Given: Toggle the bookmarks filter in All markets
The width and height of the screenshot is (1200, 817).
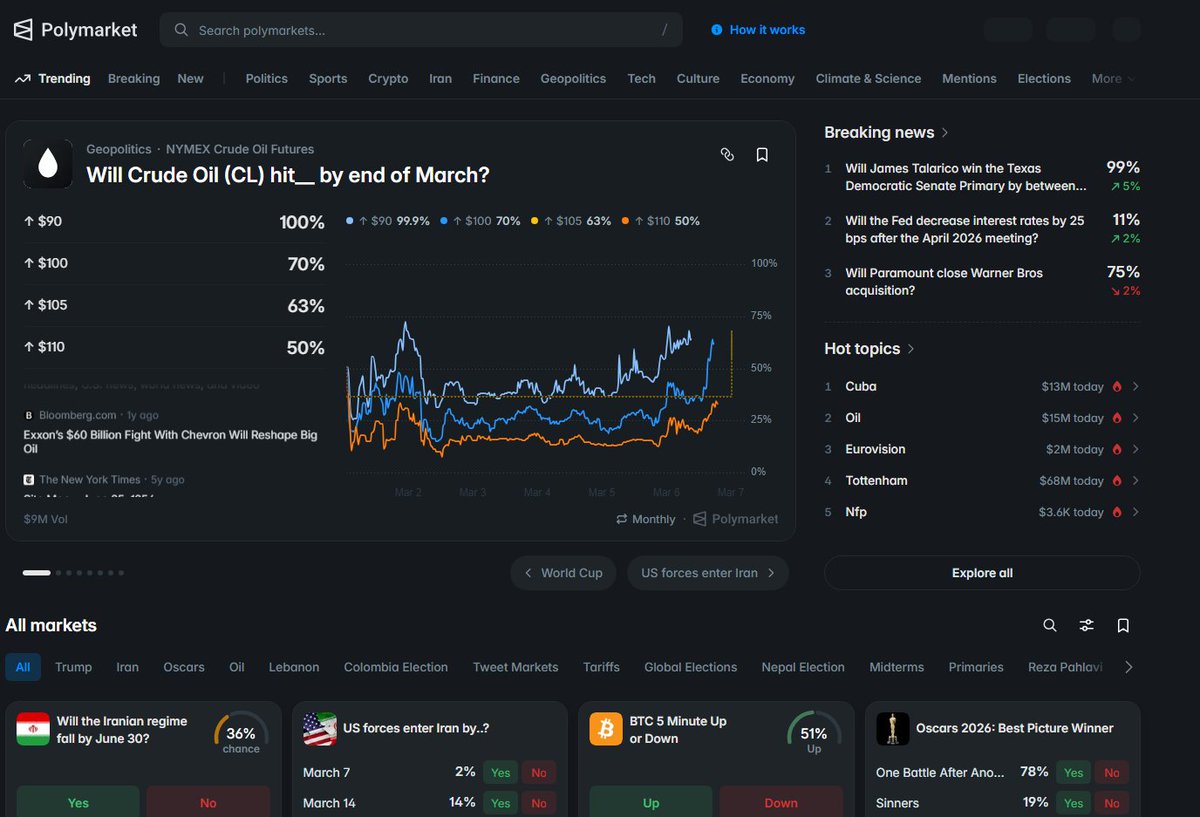Looking at the screenshot, I should tap(1123, 625).
